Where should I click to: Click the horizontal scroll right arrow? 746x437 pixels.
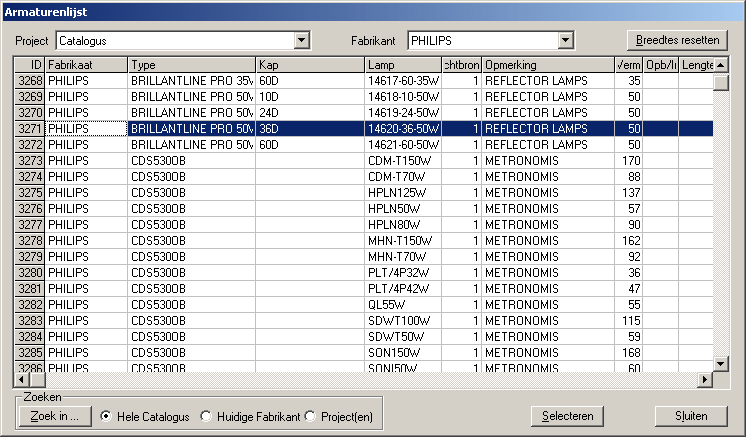pyautogui.click(x=705, y=379)
